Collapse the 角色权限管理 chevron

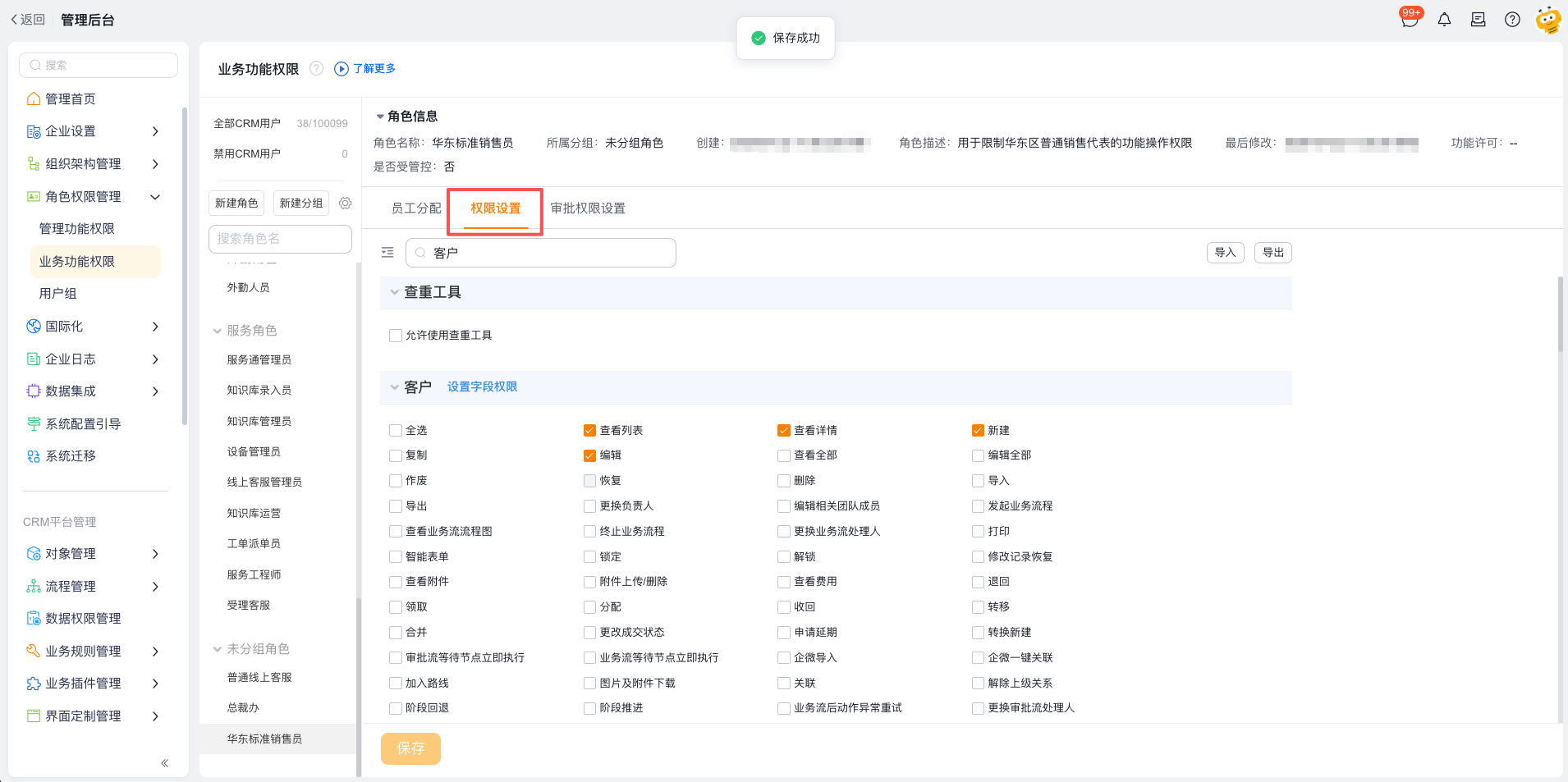(x=155, y=197)
